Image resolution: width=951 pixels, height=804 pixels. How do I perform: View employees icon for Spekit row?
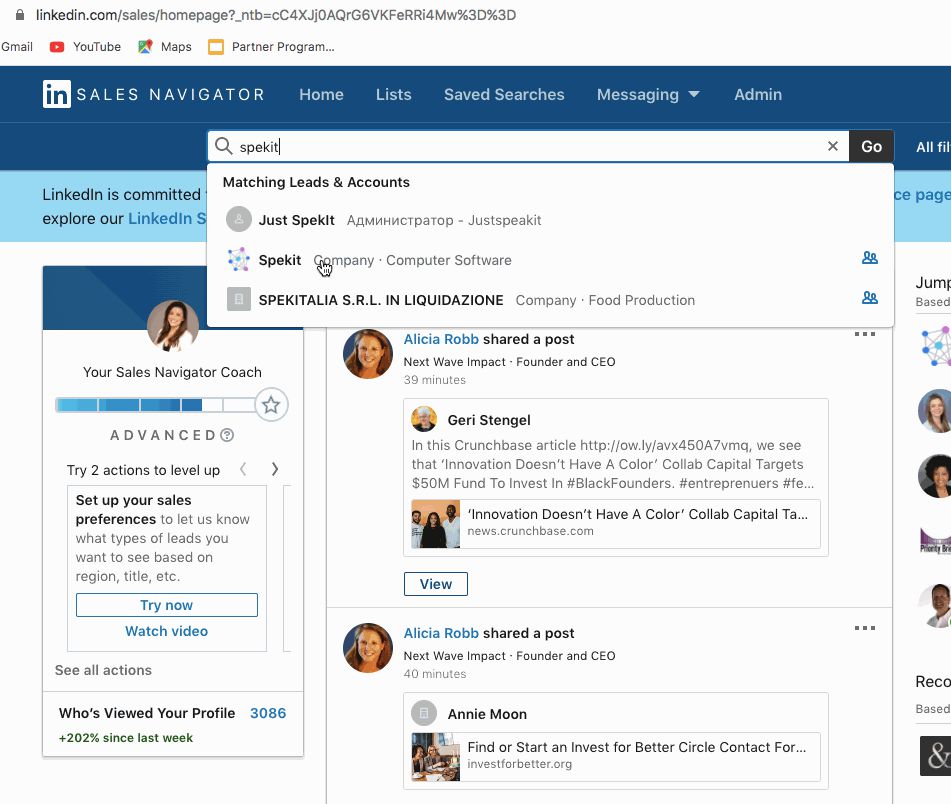pos(870,258)
